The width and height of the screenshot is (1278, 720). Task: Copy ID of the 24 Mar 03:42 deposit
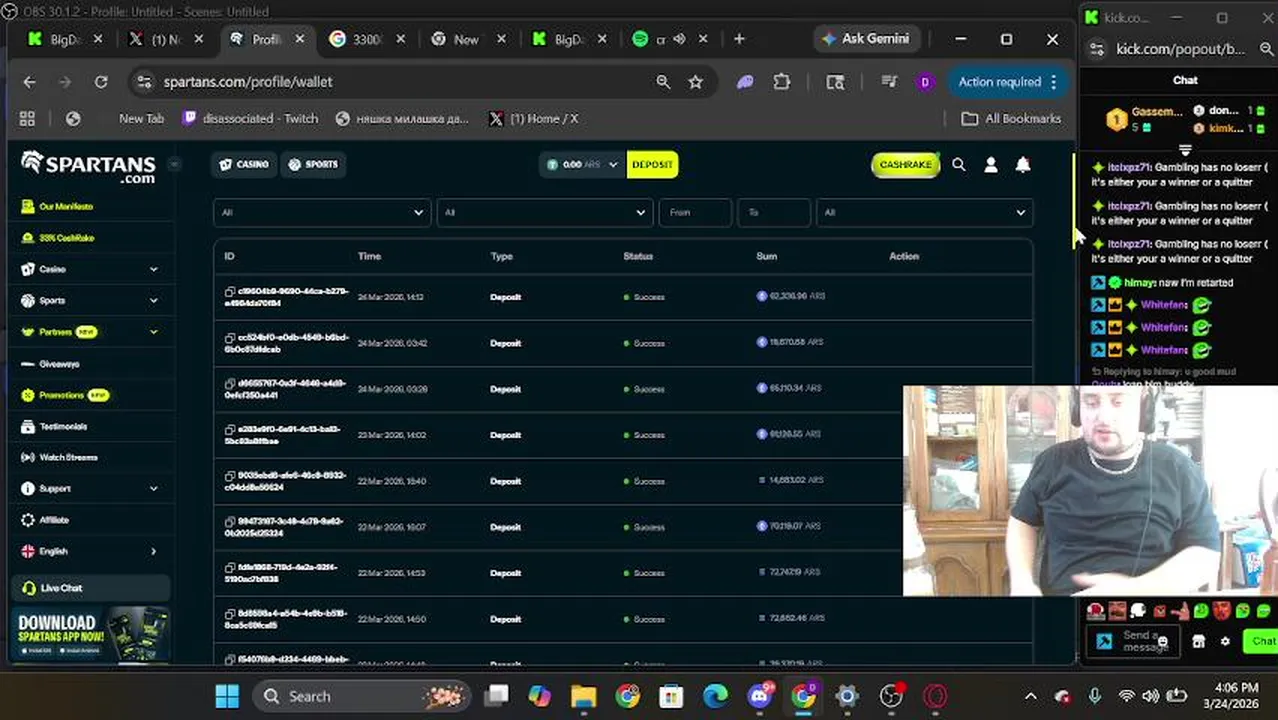[x=230, y=338]
